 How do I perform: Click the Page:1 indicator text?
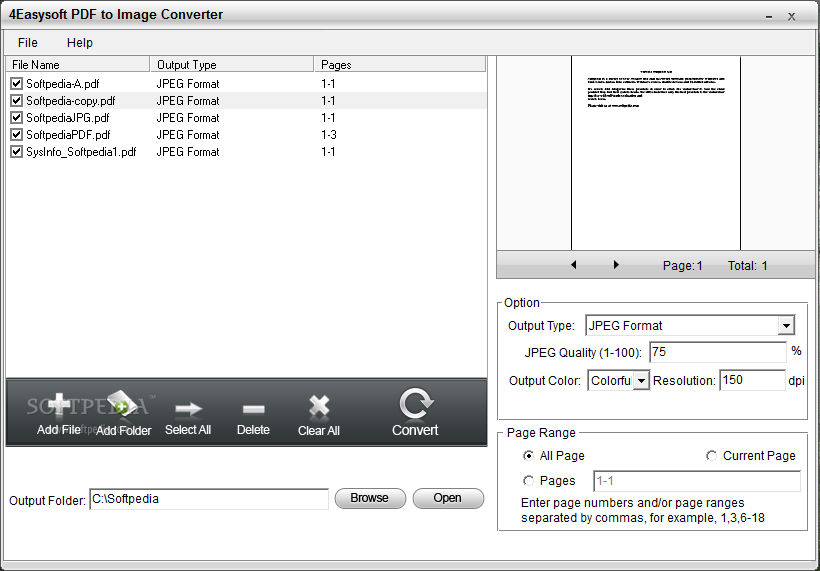pos(682,266)
